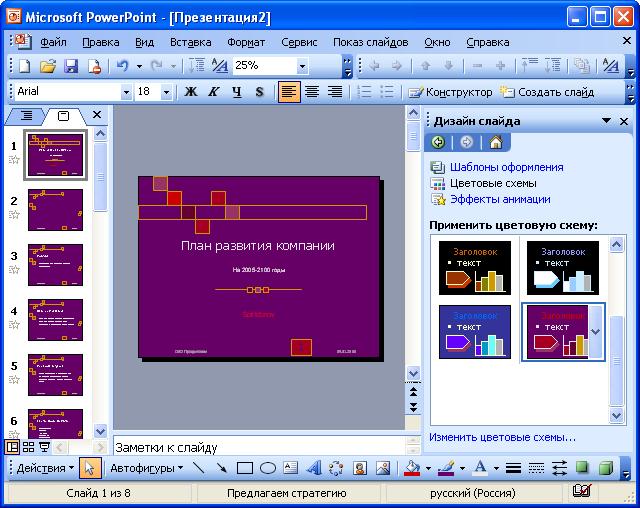The height and width of the screenshot is (508, 640).
Task: Select the pointer selection tool
Action: tap(89, 468)
